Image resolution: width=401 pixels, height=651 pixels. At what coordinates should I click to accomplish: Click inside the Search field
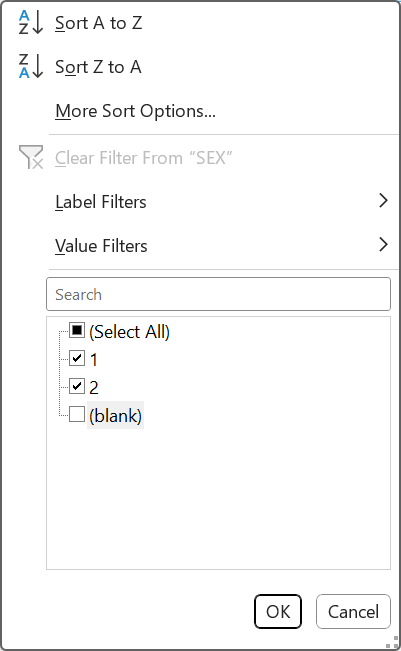coord(218,294)
